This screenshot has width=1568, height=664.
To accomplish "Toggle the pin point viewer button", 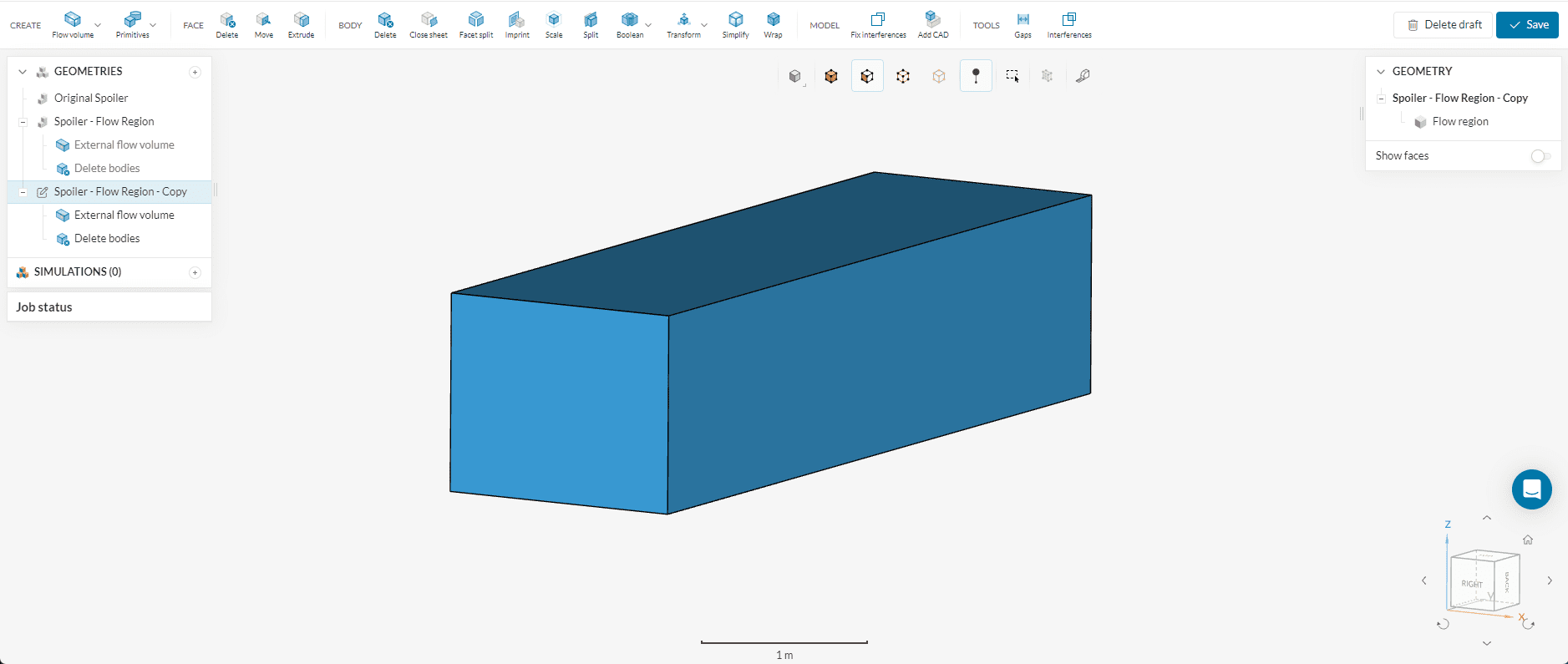I will click(x=976, y=76).
